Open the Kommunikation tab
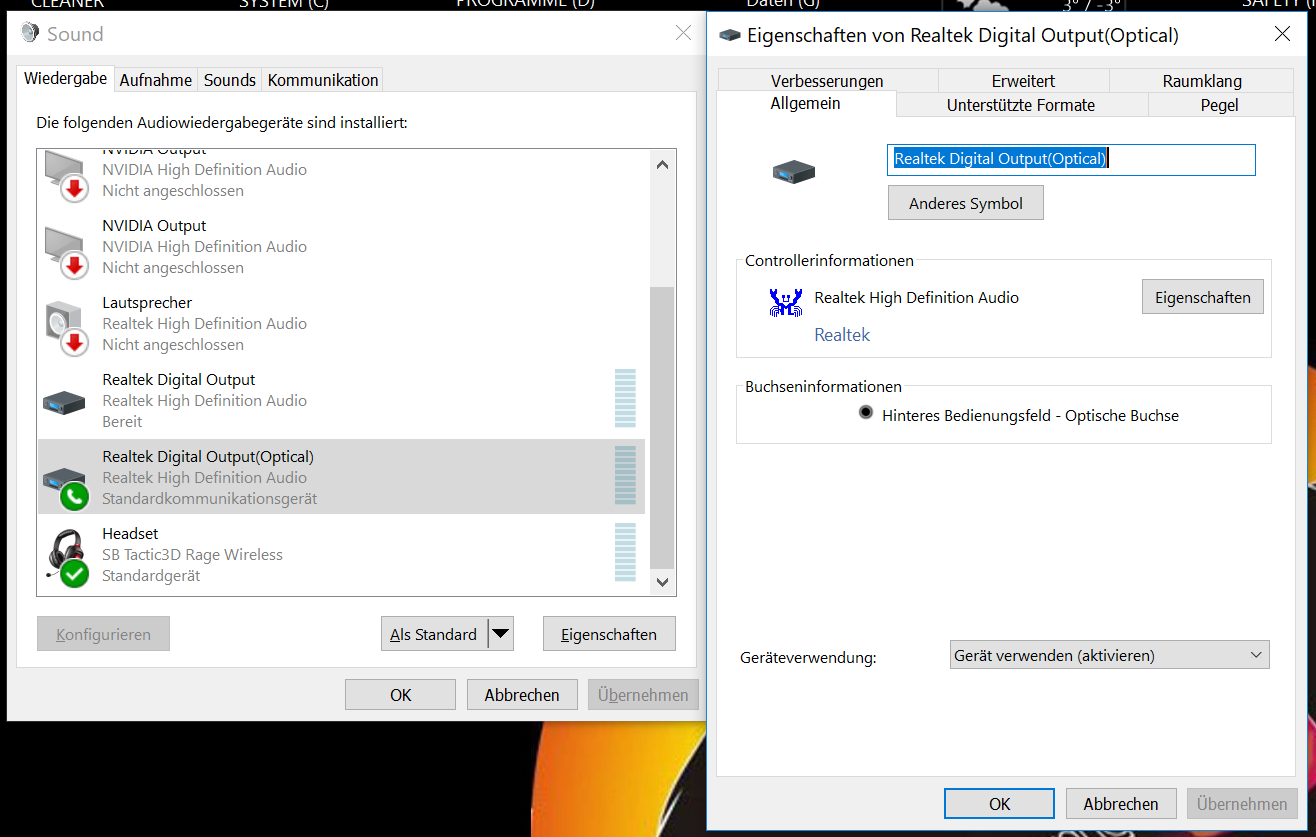The width and height of the screenshot is (1316, 837). (x=323, y=80)
